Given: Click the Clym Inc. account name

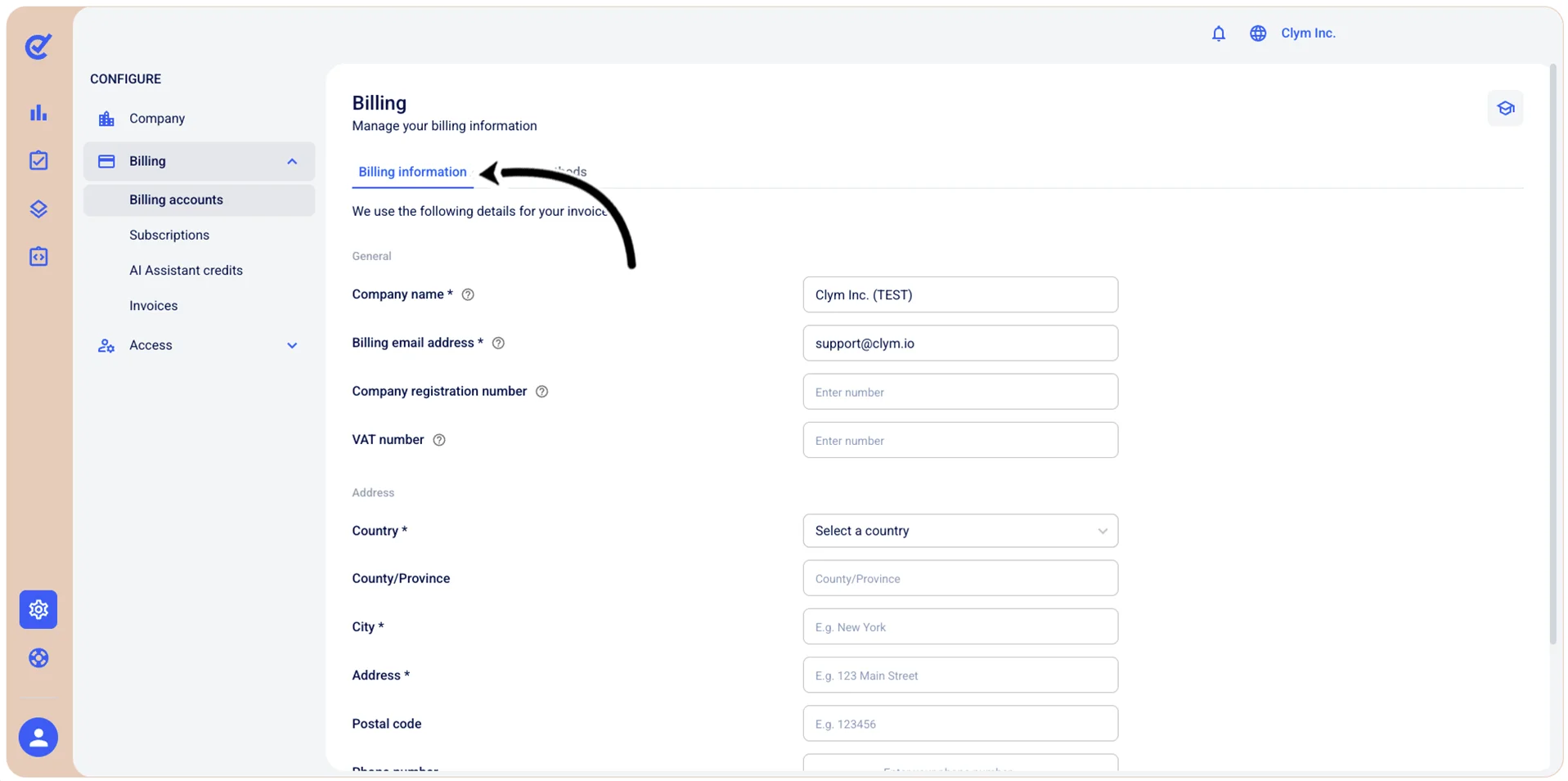Looking at the screenshot, I should (x=1308, y=34).
